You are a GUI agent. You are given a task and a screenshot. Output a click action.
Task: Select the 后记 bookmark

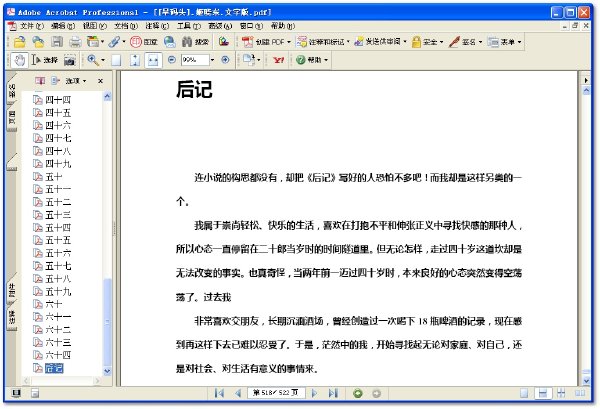tap(54, 368)
